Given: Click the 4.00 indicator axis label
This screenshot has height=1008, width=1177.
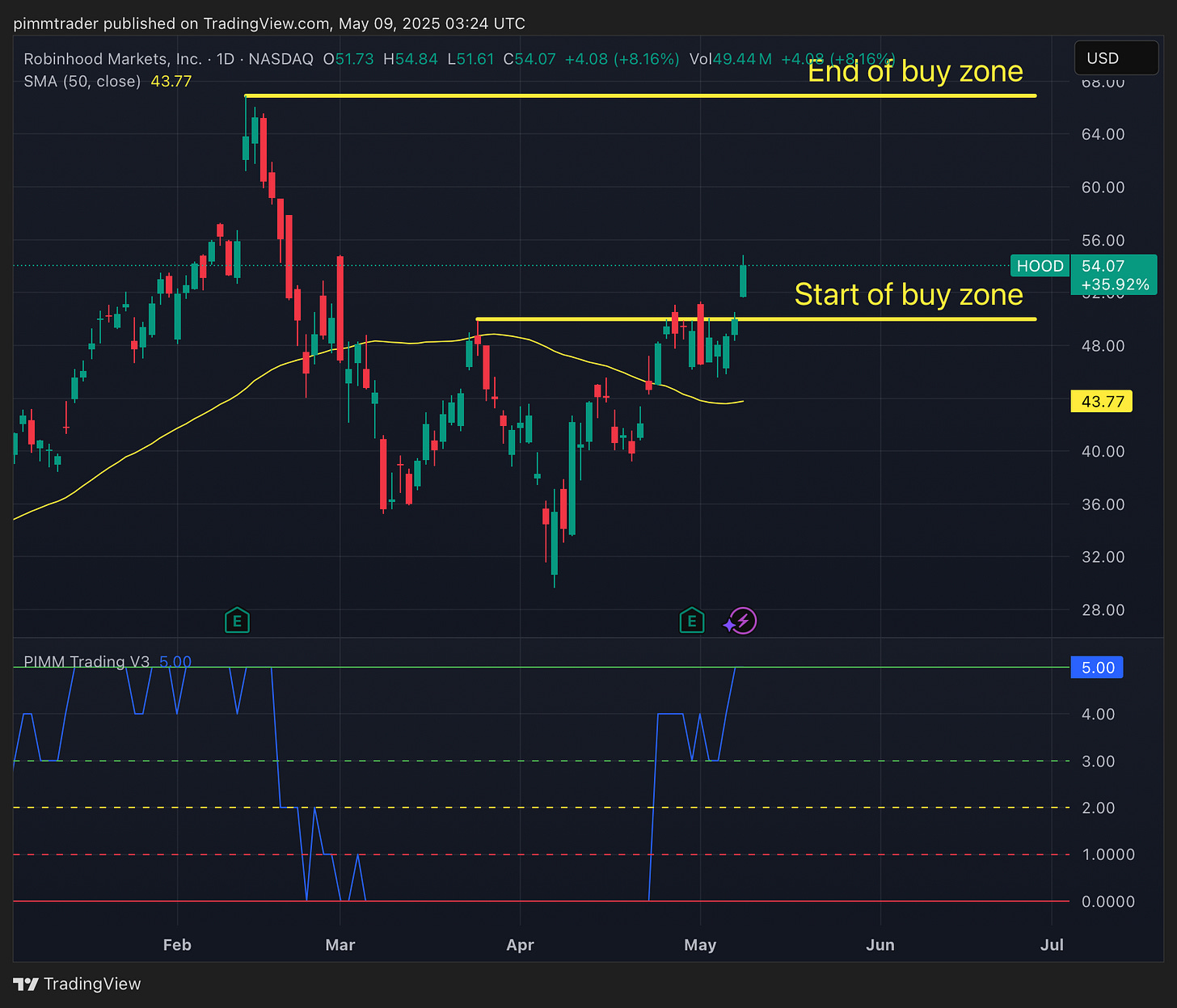Looking at the screenshot, I should click(1098, 714).
